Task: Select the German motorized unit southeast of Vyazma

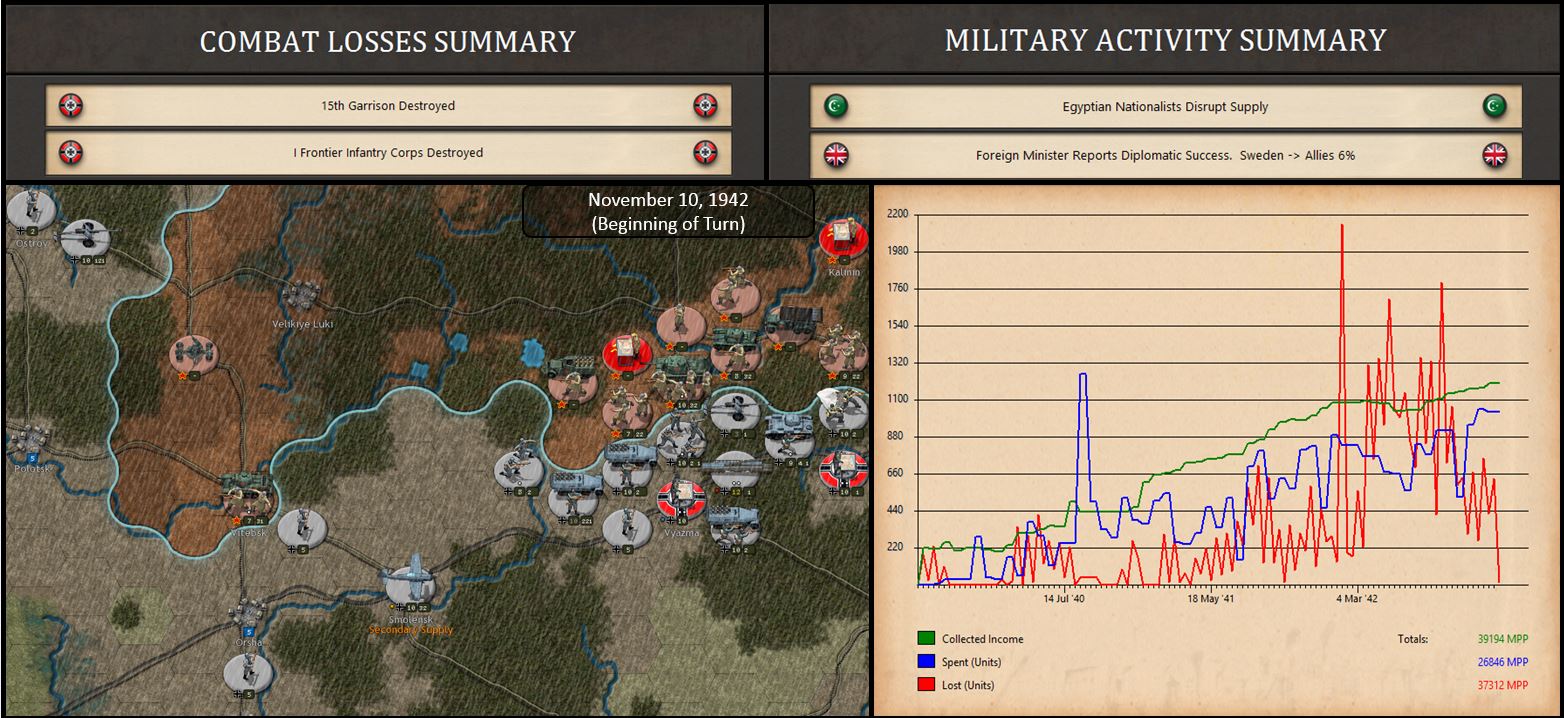Action: (x=735, y=529)
